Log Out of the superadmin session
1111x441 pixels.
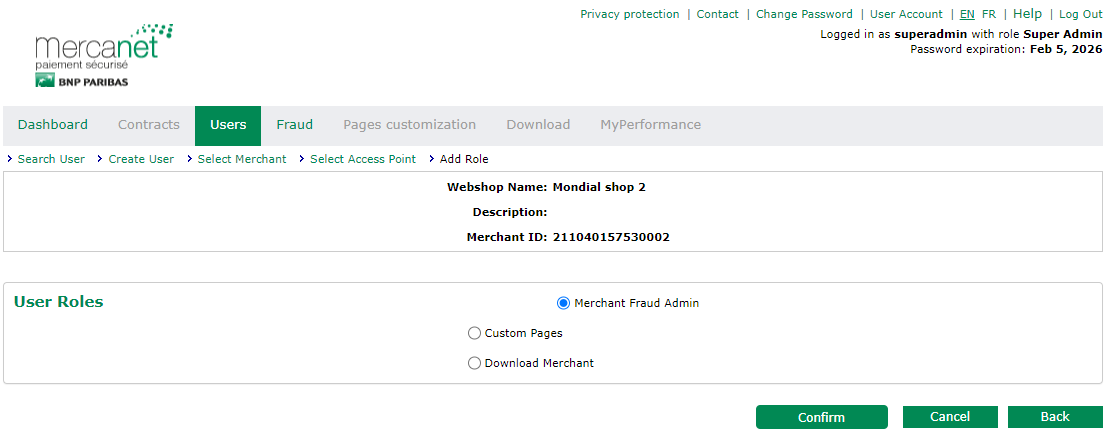tap(1080, 14)
